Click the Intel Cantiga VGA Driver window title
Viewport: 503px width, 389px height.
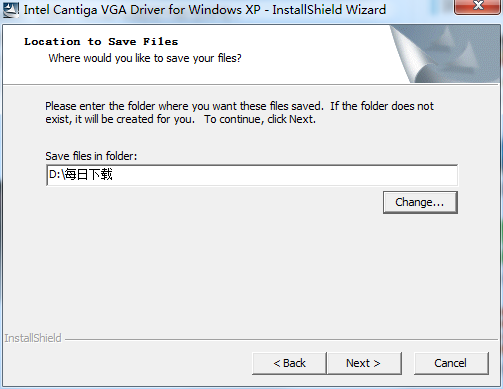pos(205,10)
